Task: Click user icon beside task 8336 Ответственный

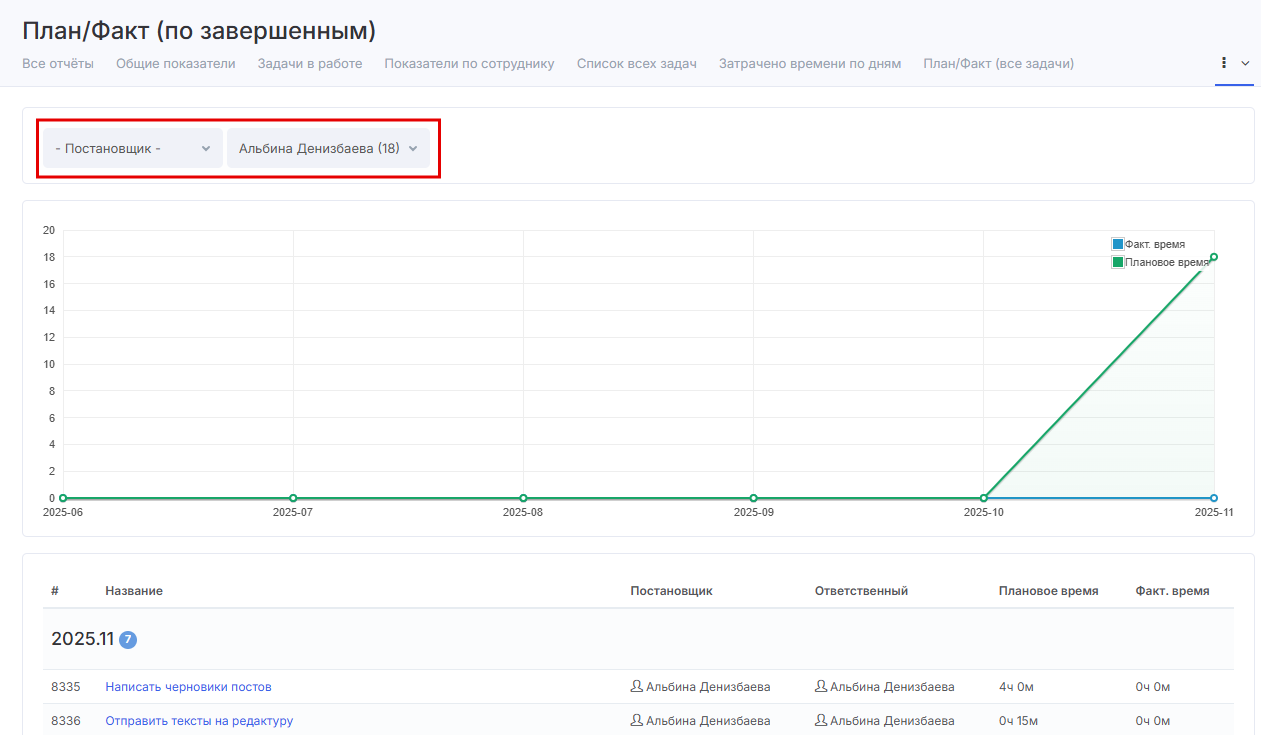Action: [821, 721]
